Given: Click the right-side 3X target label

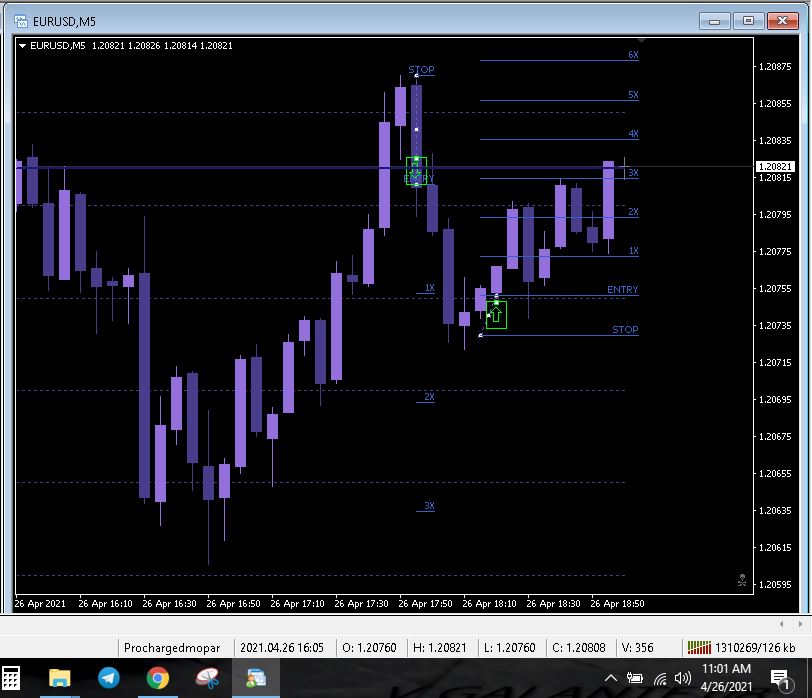Looking at the screenshot, I should point(633,172).
